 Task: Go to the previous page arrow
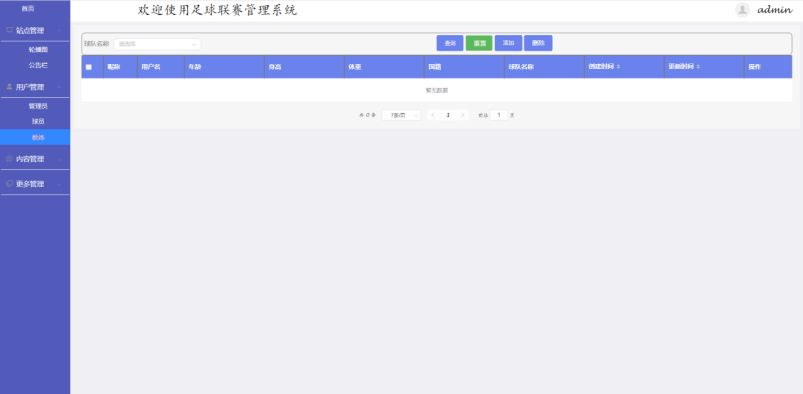click(433, 115)
